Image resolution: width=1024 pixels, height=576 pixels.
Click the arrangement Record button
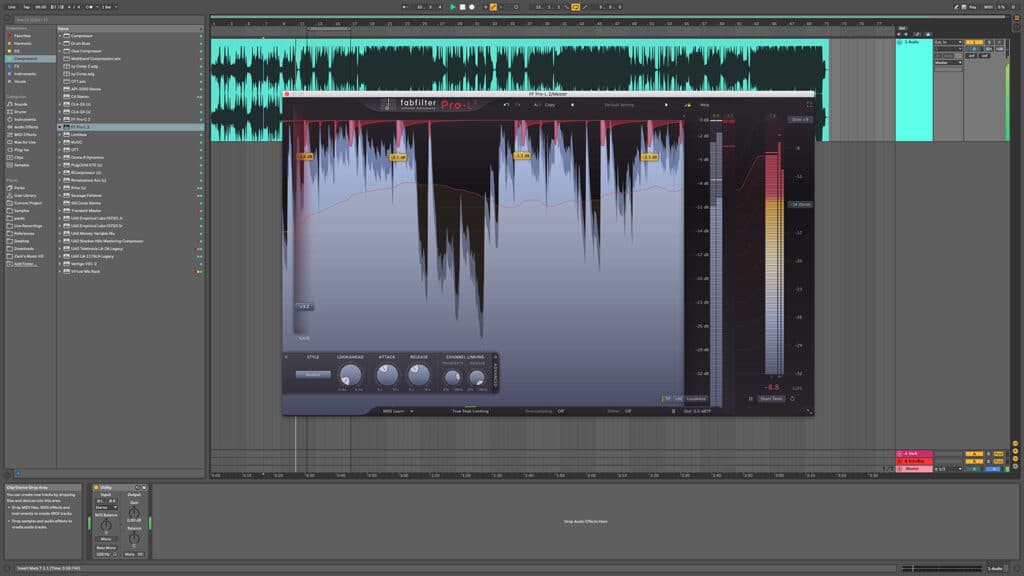[472, 7]
